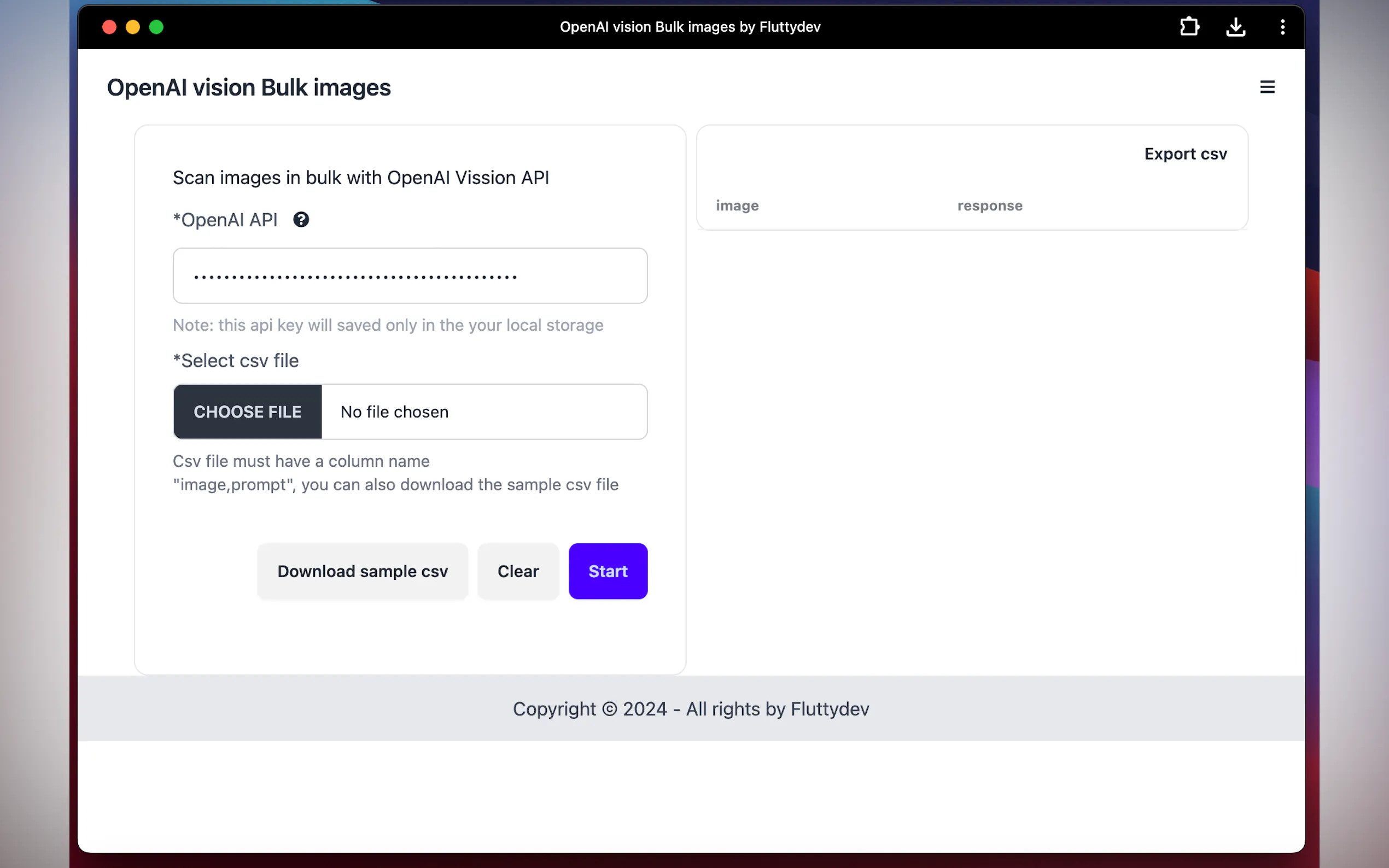Close the window with the red button
Screen dimensions: 1389x868
click(109, 27)
